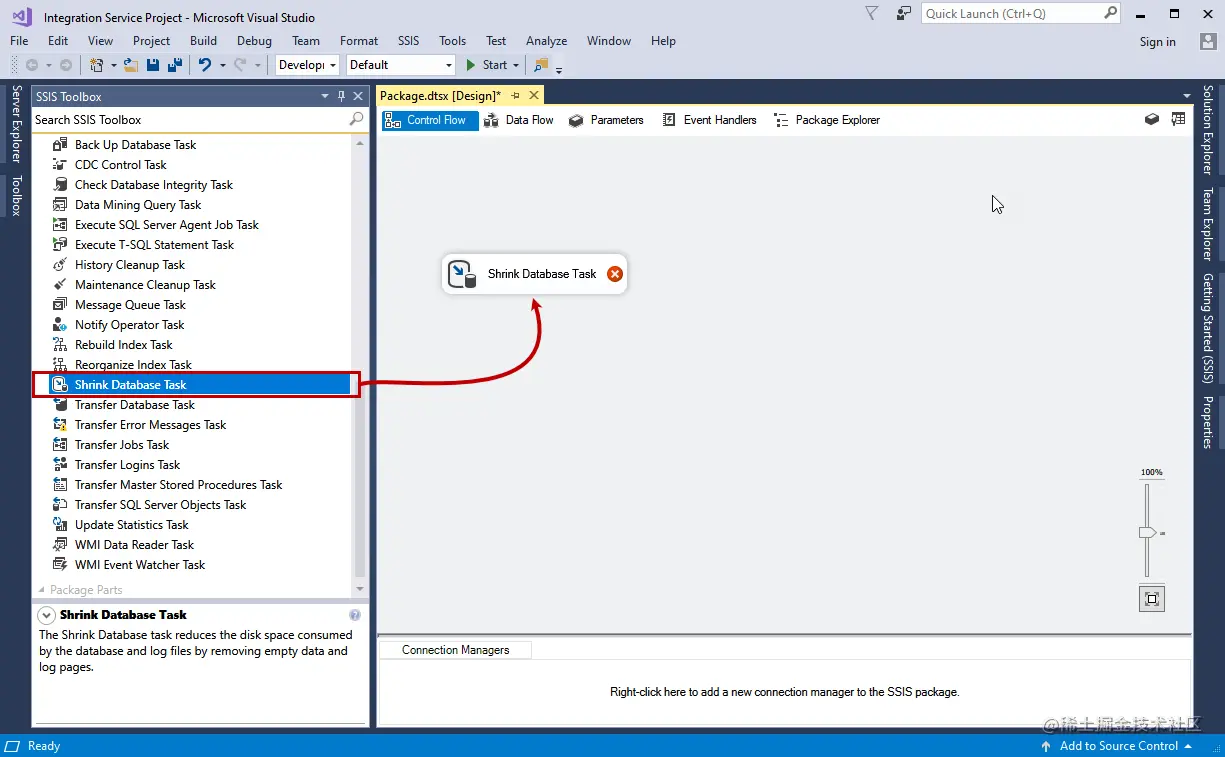
Task: Collapse the Shrink Database Task description
Action: click(x=46, y=615)
